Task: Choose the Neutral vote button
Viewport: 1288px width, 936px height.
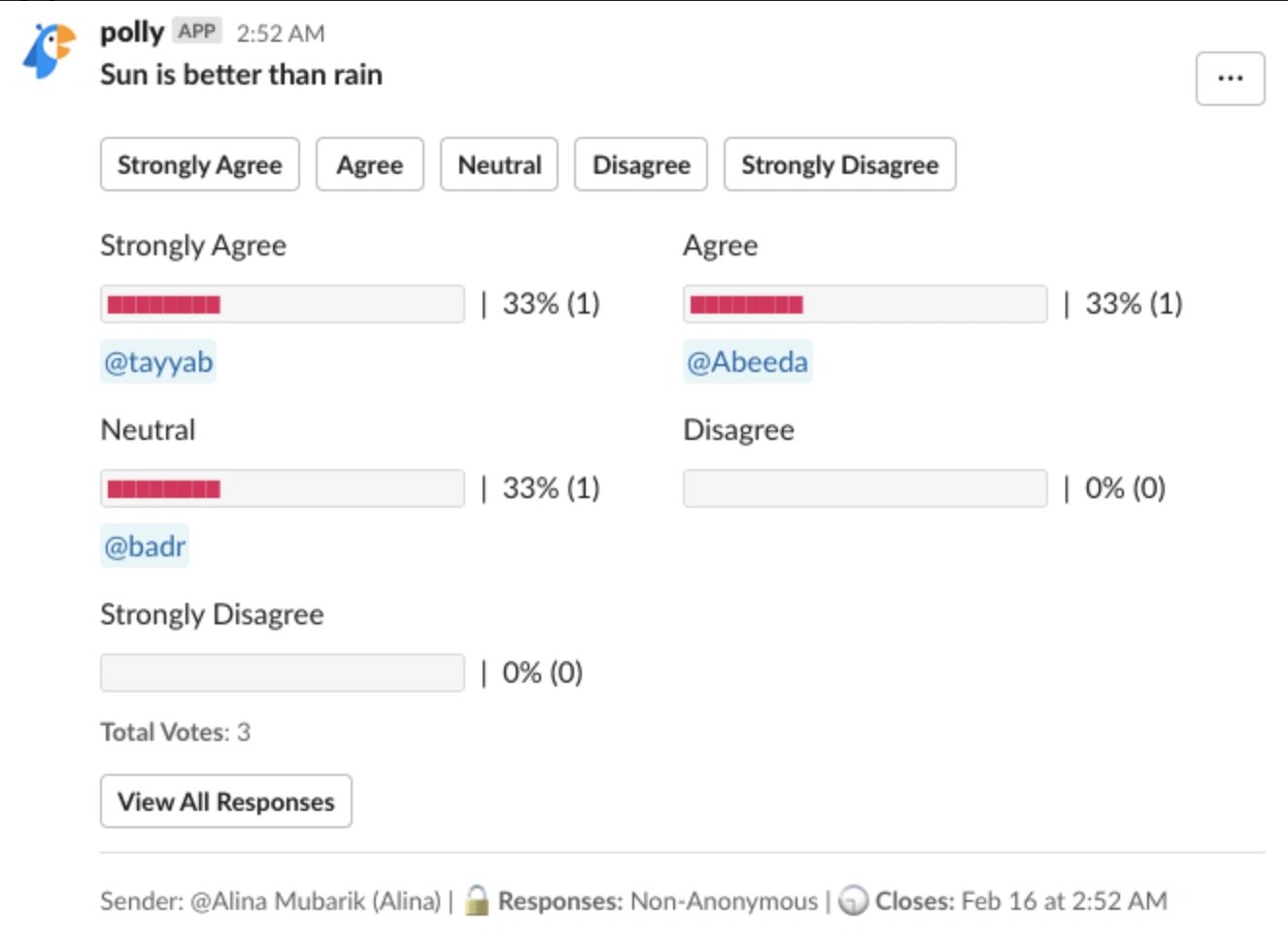Action: pyautogui.click(x=499, y=165)
